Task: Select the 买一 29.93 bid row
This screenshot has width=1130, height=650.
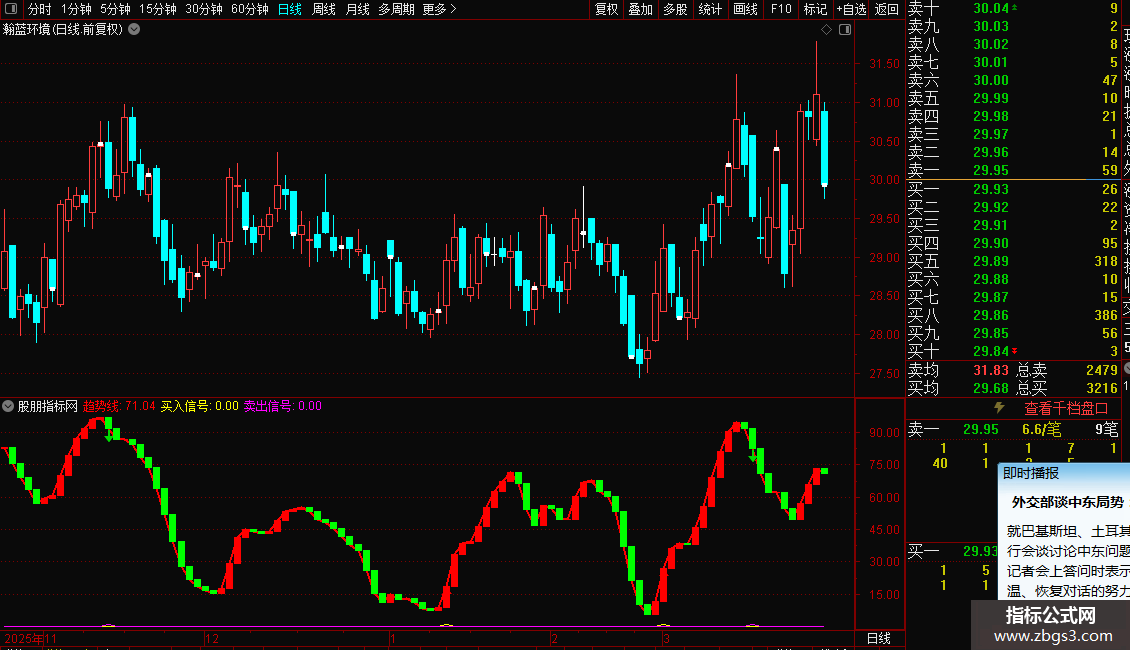Action: (1013, 189)
